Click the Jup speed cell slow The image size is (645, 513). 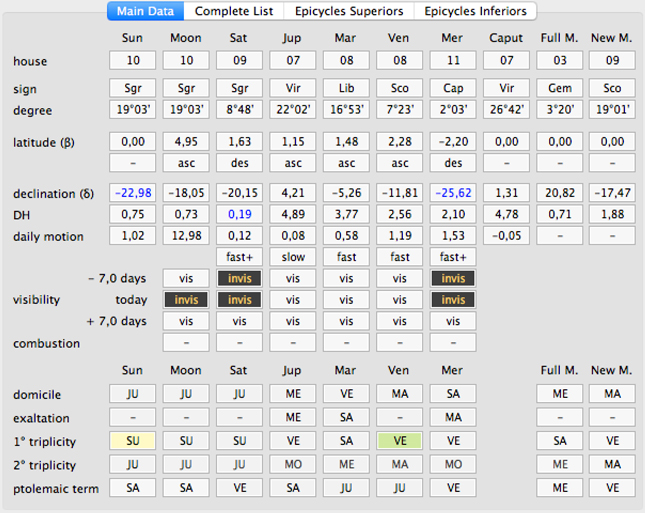coord(293,257)
